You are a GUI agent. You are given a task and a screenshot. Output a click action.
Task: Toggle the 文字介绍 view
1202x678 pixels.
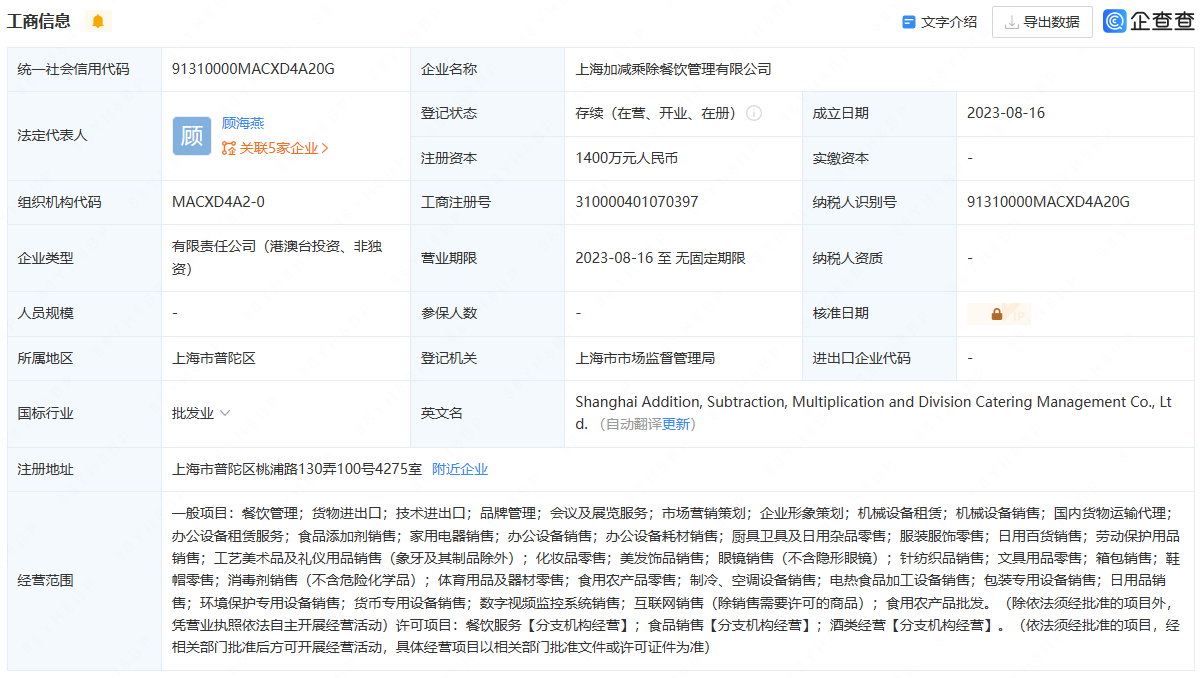click(939, 22)
